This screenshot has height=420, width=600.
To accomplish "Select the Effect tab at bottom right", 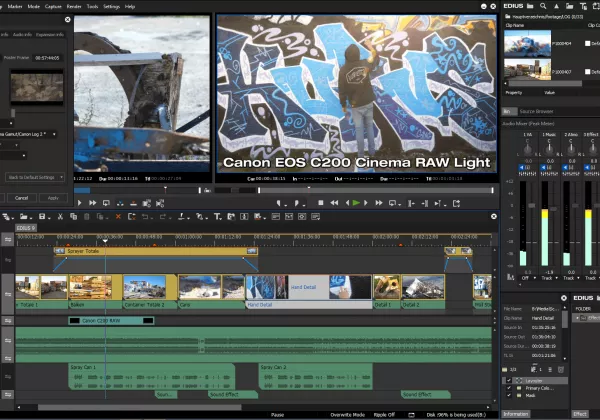I will (x=580, y=414).
